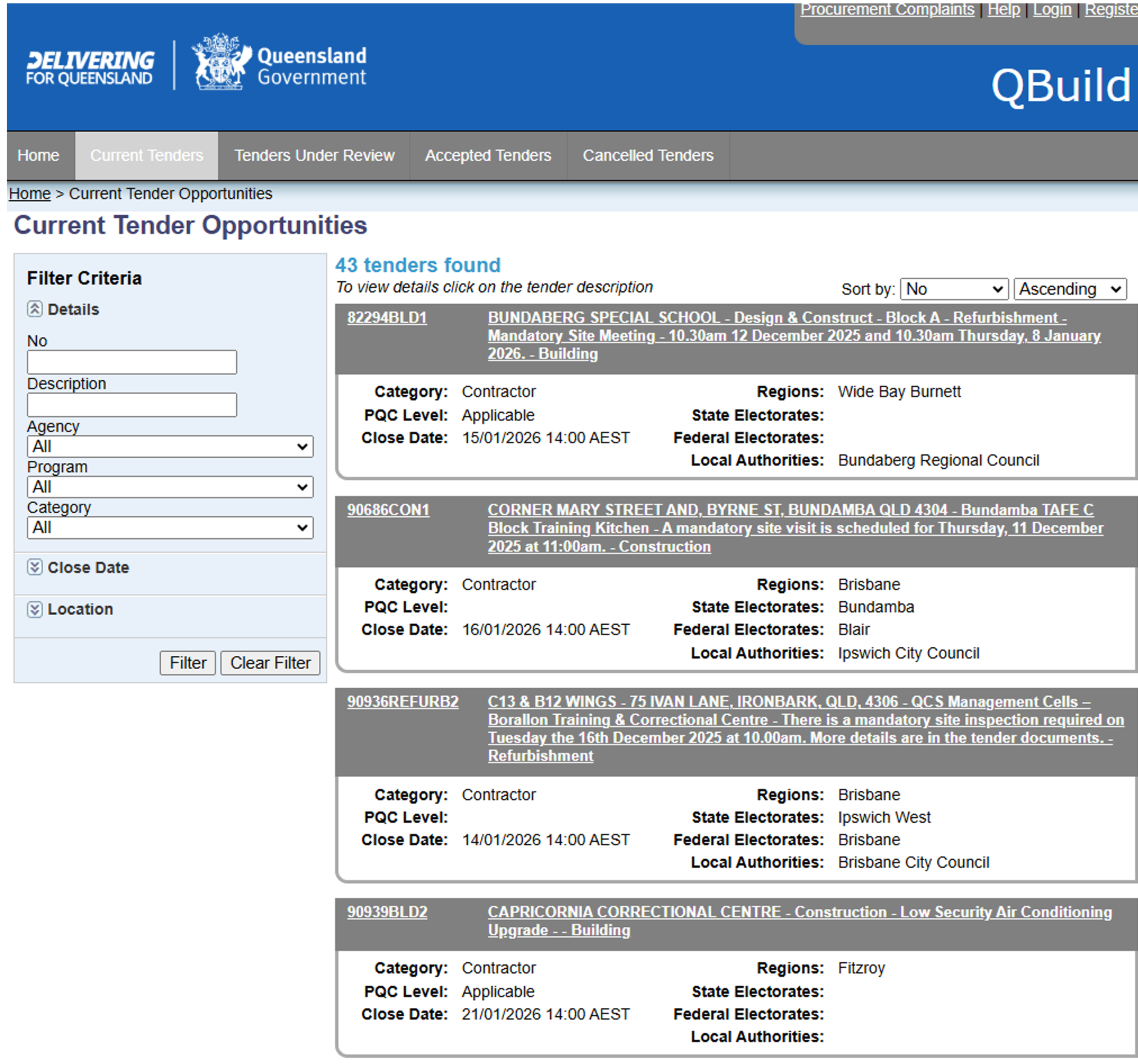Click the Queensland Government crest logo
This screenshot has width=1138, height=1064.
point(220,62)
